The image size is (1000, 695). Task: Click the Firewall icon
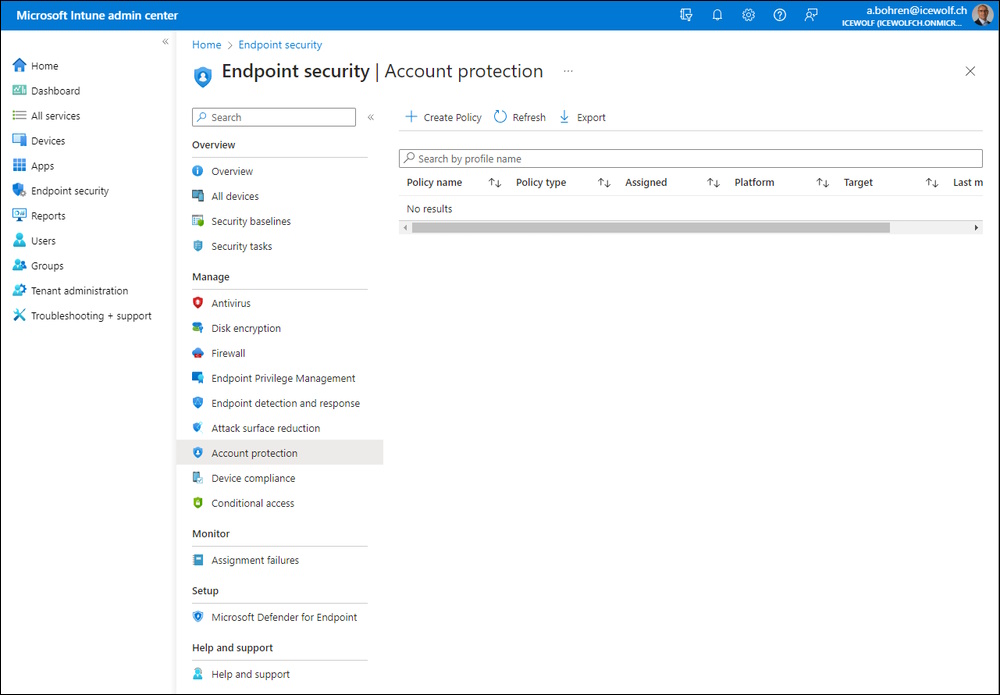tap(198, 353)
